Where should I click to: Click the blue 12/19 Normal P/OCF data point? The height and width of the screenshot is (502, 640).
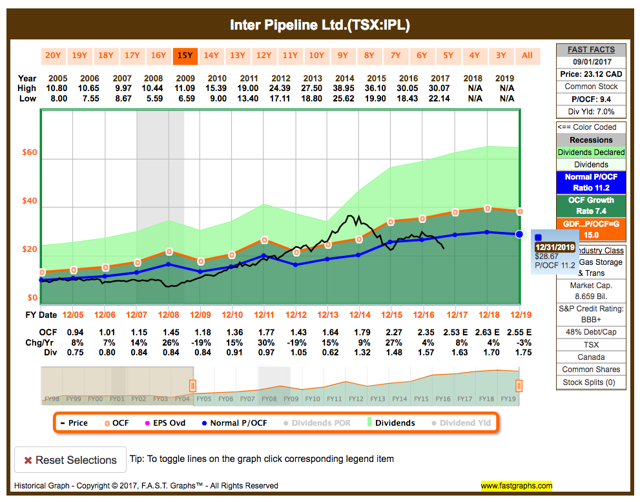519,234
